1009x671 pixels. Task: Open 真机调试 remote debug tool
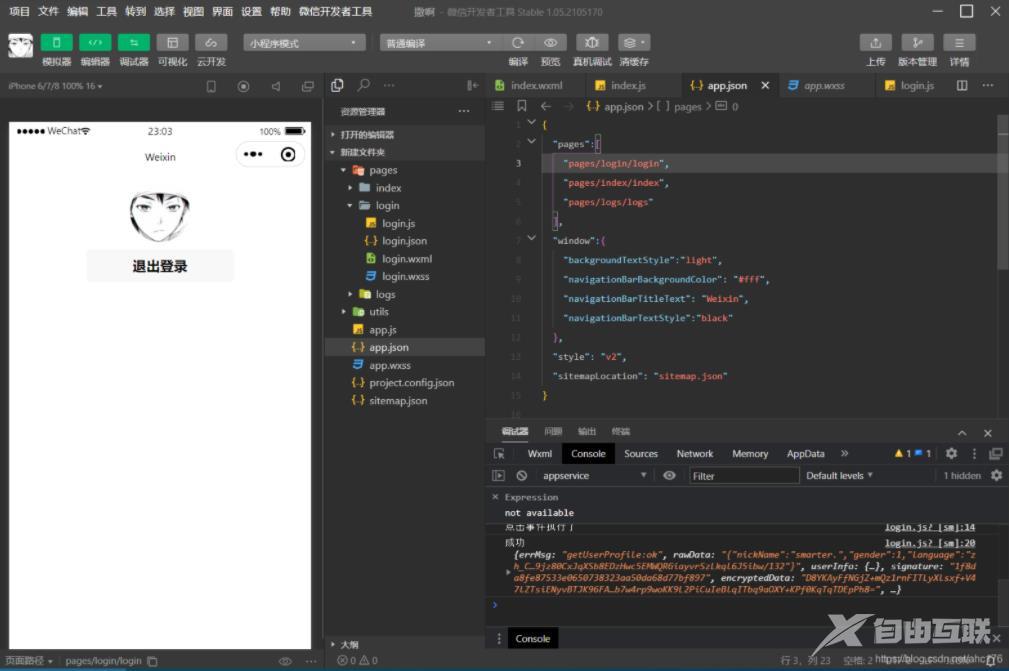pyautogui.click(x=591, y=43)
